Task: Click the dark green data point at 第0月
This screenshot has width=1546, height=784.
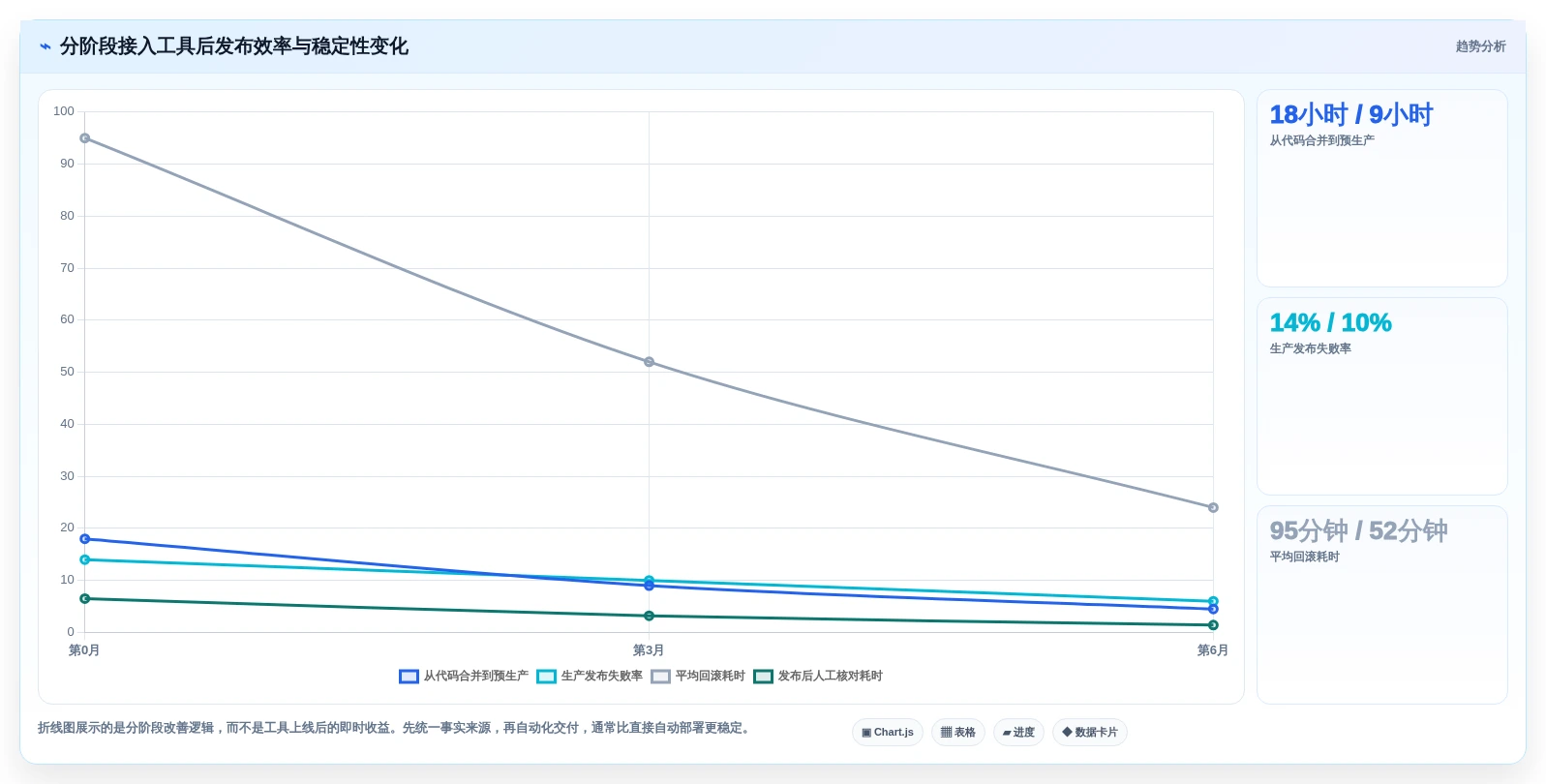Action: pos(85,599)
